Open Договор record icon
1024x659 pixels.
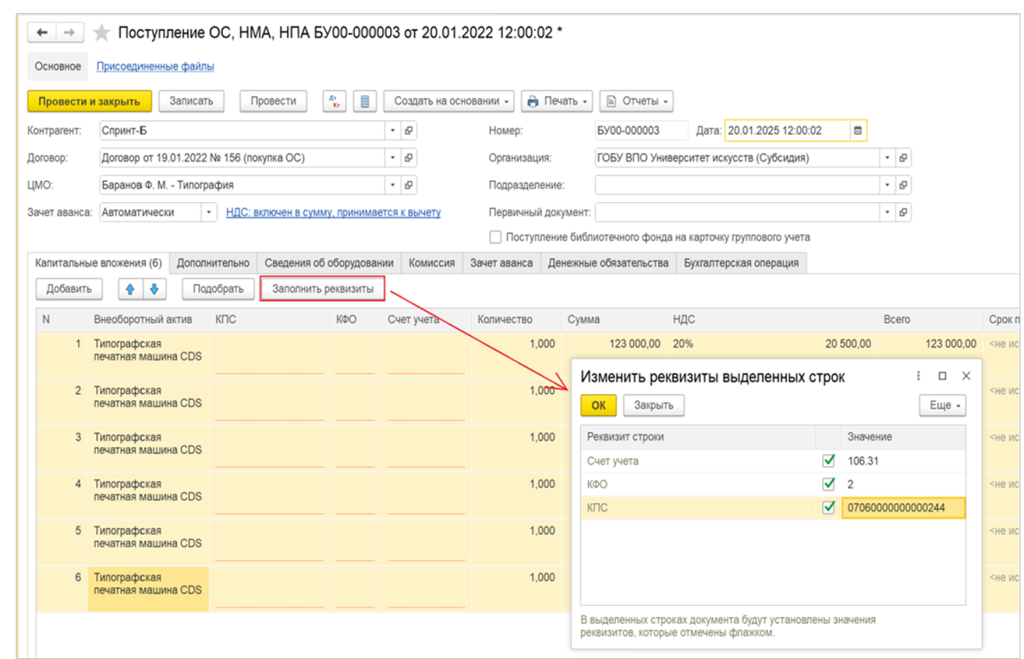coord(408,157)
